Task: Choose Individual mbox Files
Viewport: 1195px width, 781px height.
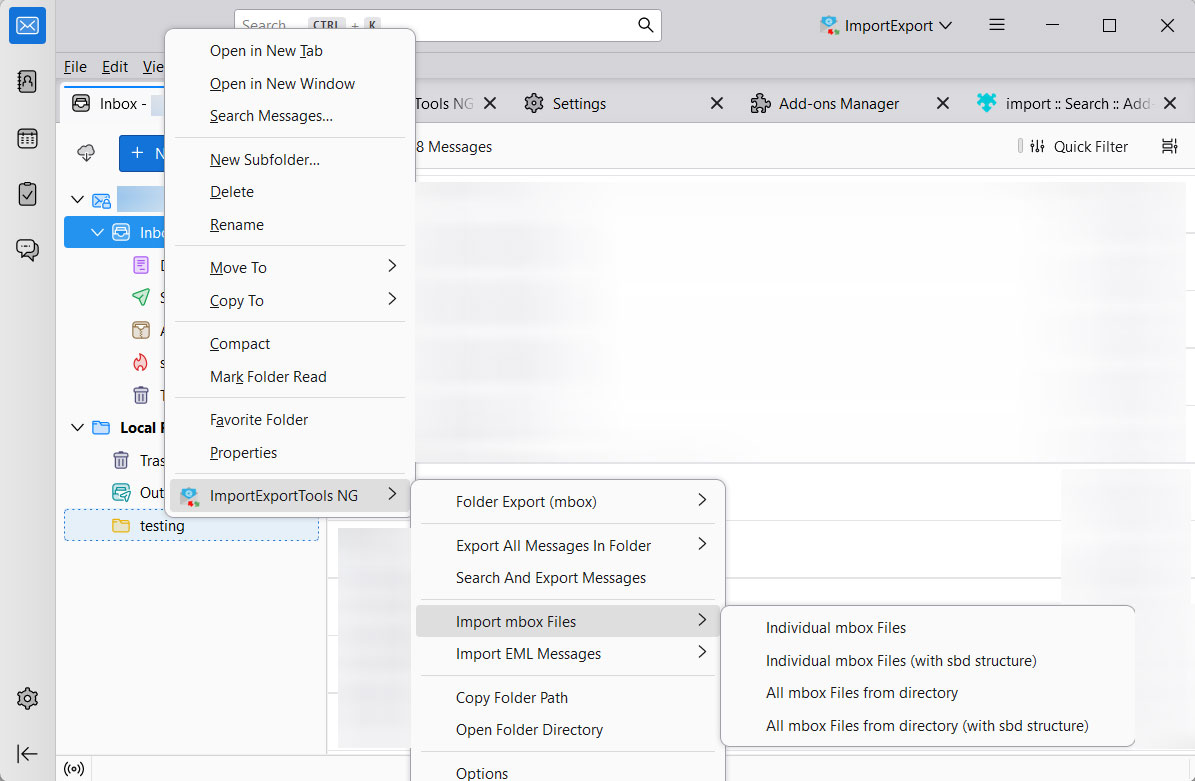Action: click(x=836, y=628)
